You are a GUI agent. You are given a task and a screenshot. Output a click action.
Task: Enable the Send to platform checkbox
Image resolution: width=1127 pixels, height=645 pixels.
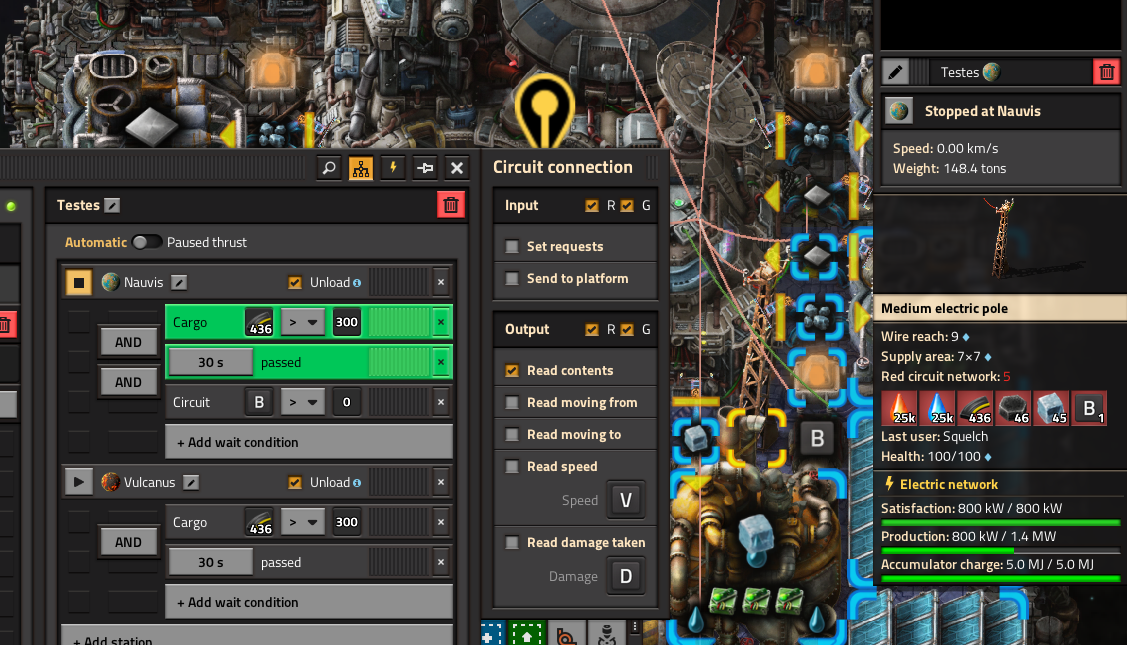point(512,279)
